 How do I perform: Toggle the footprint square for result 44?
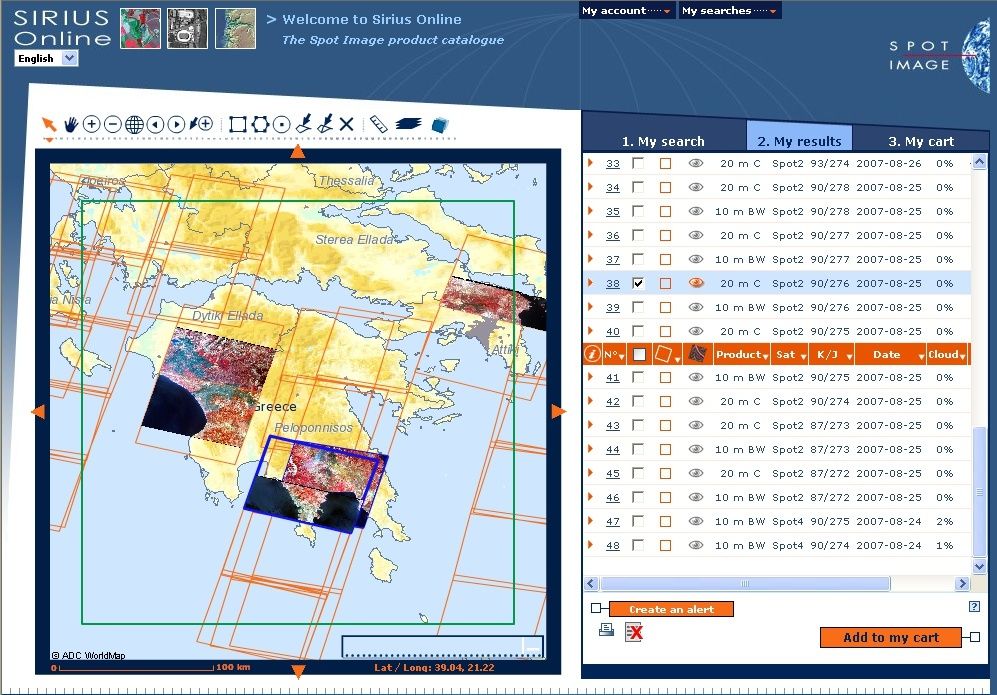pos(665,450)
